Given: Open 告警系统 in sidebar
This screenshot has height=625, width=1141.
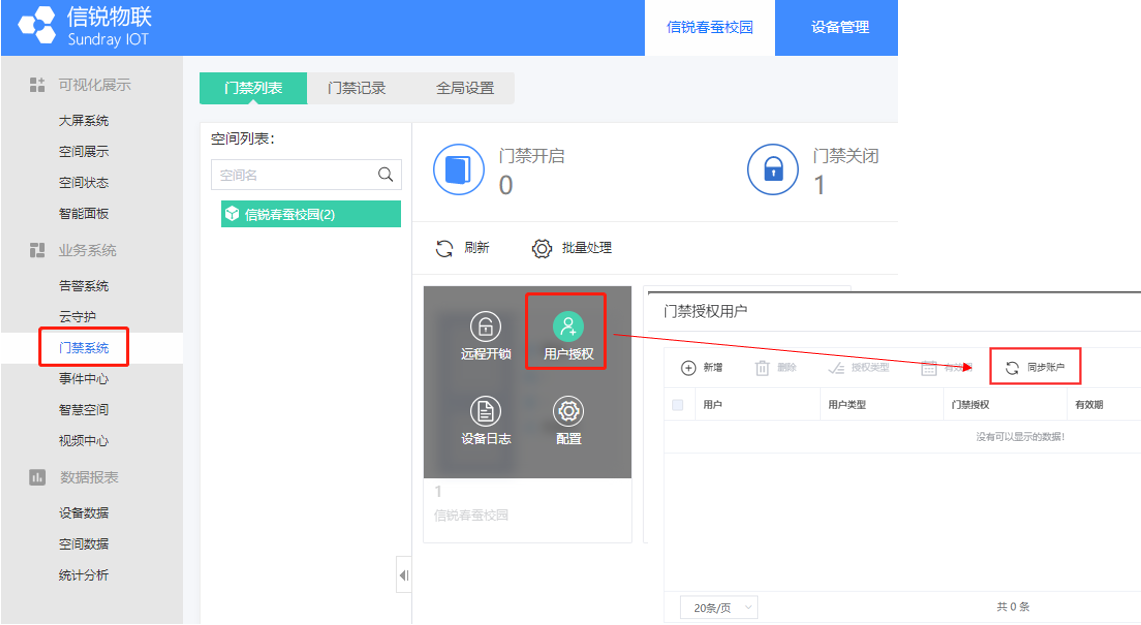Looking at the screenshot, I should pyautogui.click(x=84, y=286).
